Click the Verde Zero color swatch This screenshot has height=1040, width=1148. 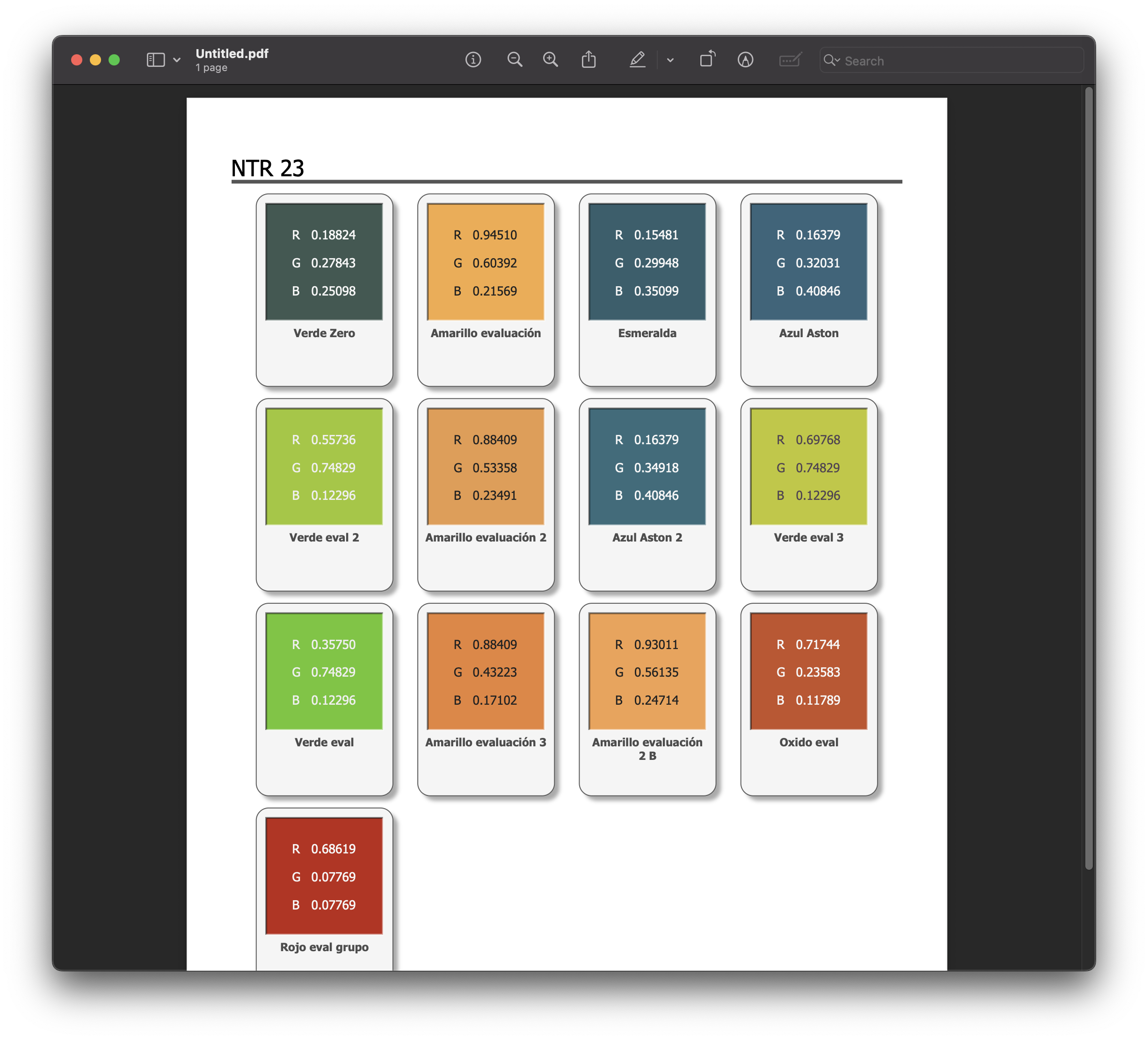[324, 262]
